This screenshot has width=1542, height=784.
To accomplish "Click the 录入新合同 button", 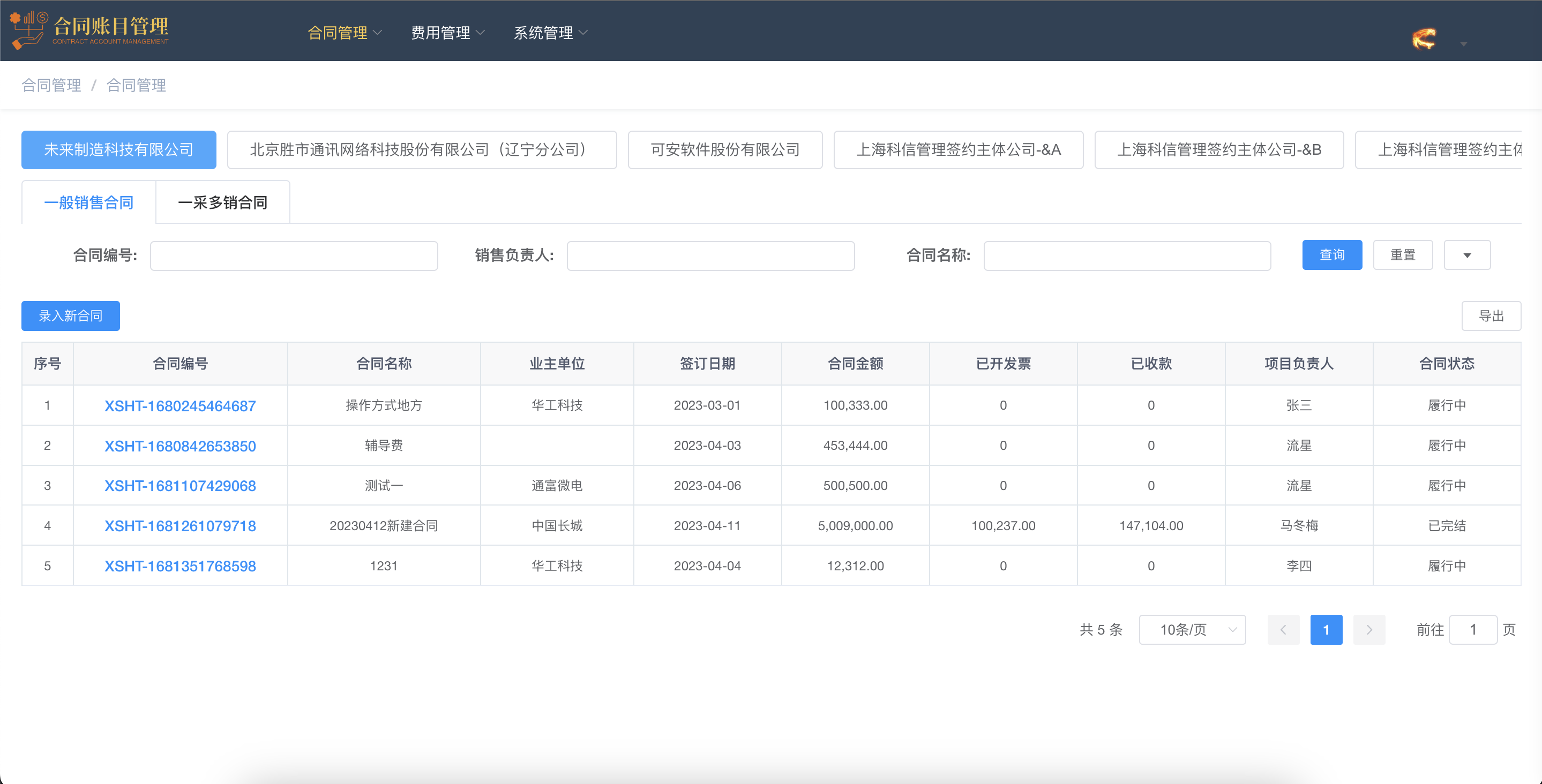I will [71, 315].
